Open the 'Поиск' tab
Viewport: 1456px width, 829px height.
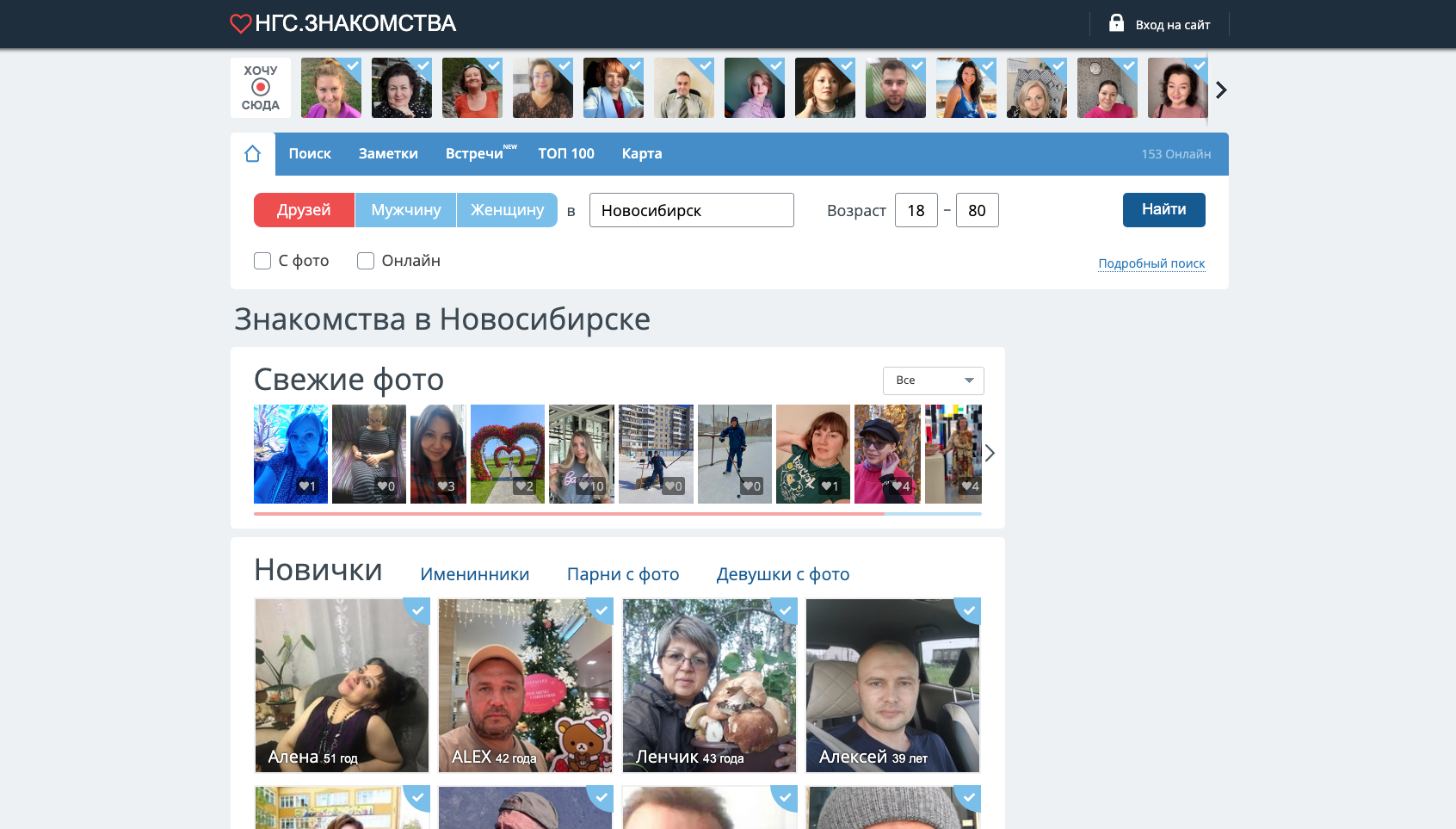click(310, 154)
